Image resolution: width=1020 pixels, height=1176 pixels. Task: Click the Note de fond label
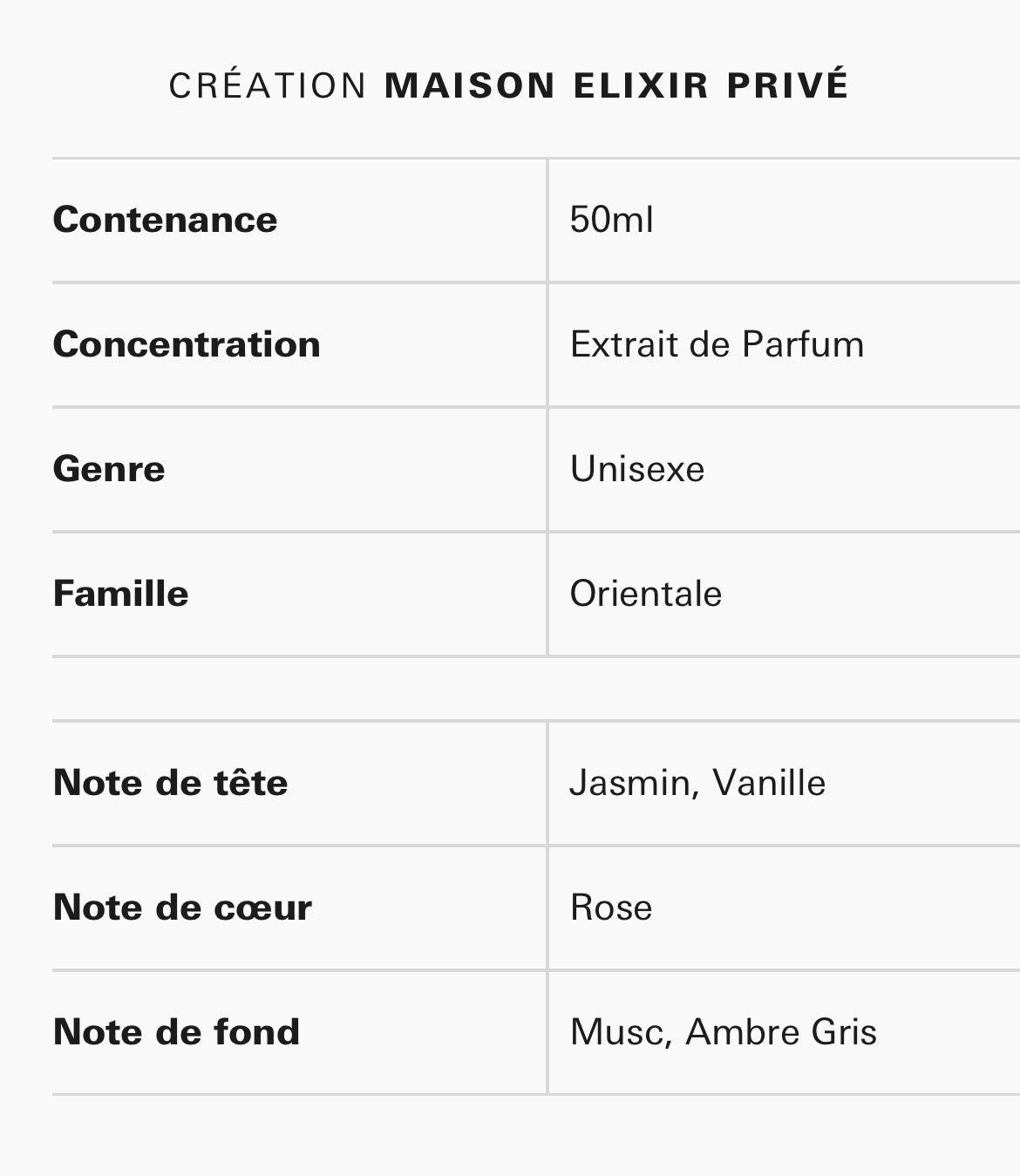(176, 1032)
